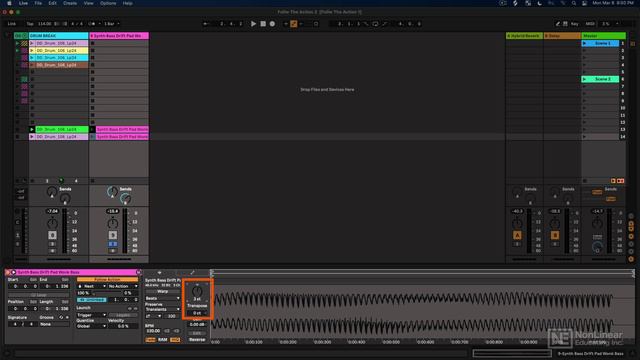
Task: Open the Follow Action 'Next' dropdown
Action: coord(91,287)
